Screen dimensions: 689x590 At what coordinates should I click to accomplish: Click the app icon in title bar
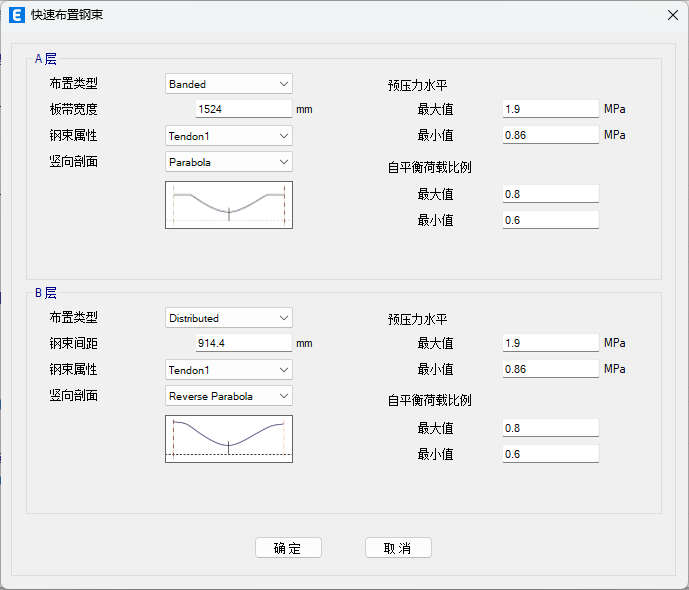(17, 15)
